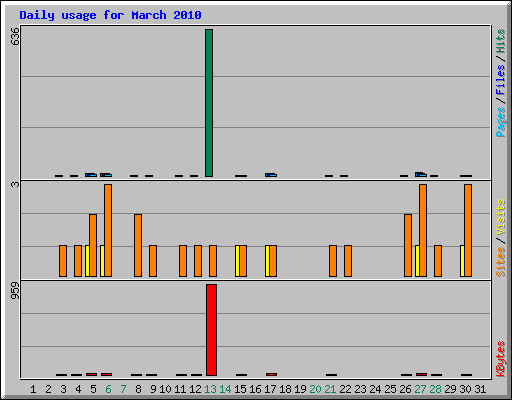Image resolution: width=512 pixels, height=400 pixels.
Task: Click the x-axis day label 1
Action: (33, 389)
